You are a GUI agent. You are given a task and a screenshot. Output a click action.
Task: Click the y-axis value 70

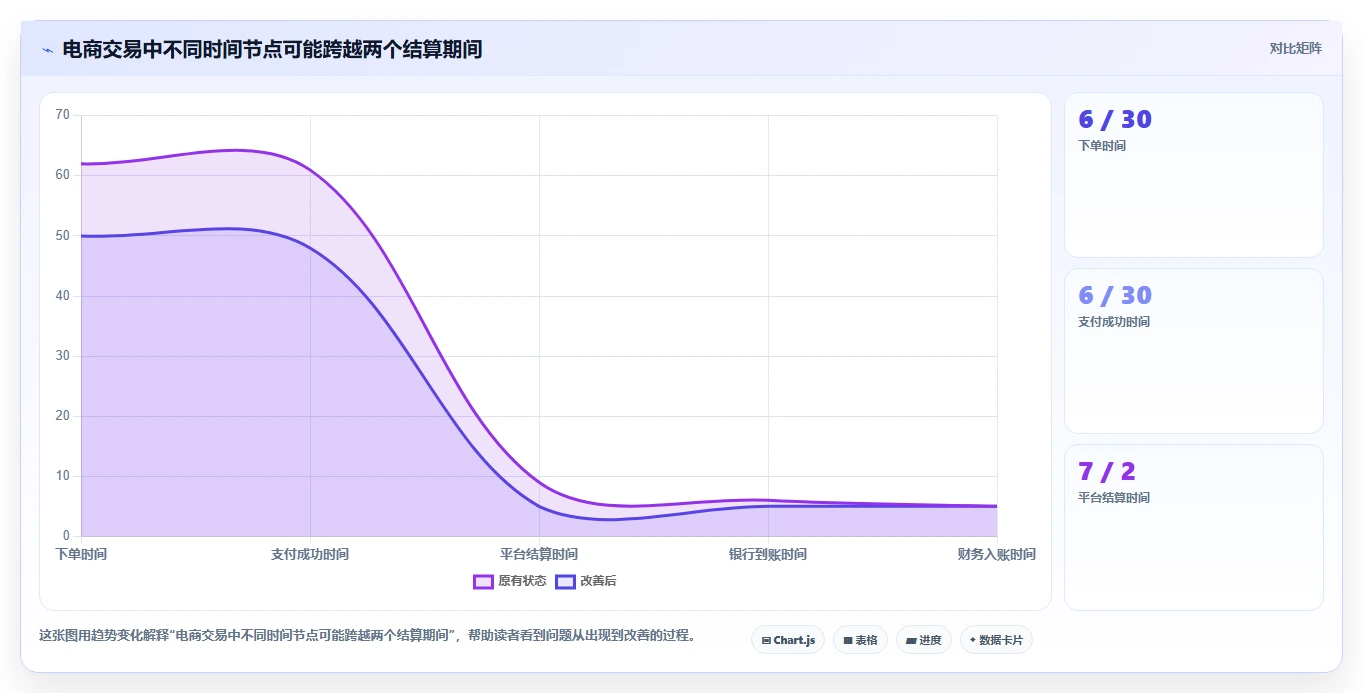coord(63,115)
